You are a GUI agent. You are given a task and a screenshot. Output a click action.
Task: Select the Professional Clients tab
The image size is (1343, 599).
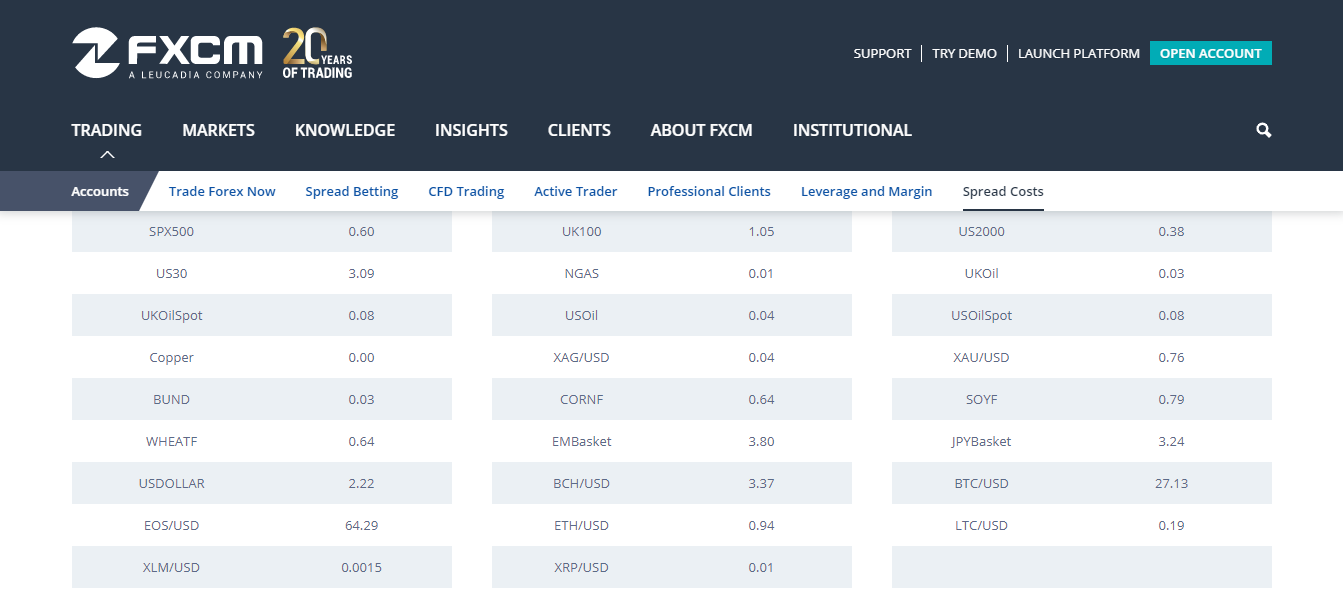tap(709, 191)
